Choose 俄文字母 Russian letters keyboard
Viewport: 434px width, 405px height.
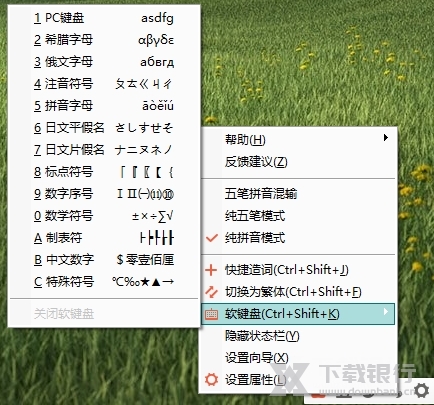[x=104, y=62]
